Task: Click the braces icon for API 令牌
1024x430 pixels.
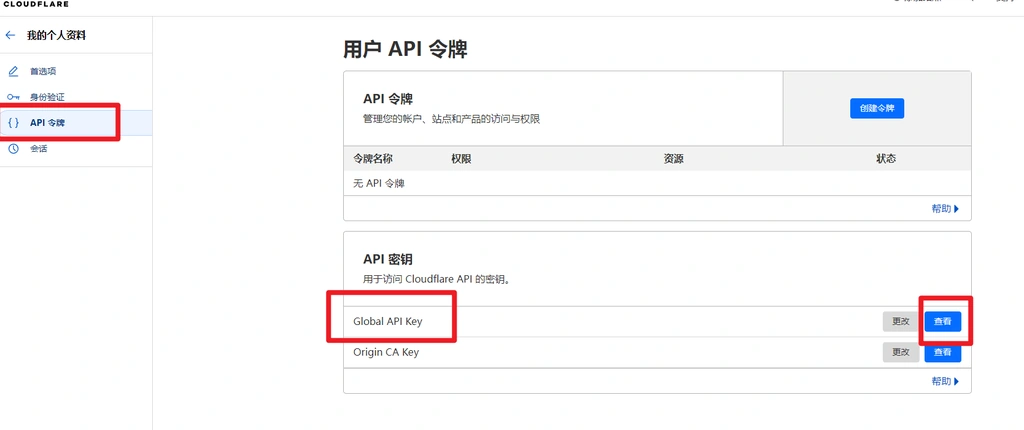Action: point(13,122)
